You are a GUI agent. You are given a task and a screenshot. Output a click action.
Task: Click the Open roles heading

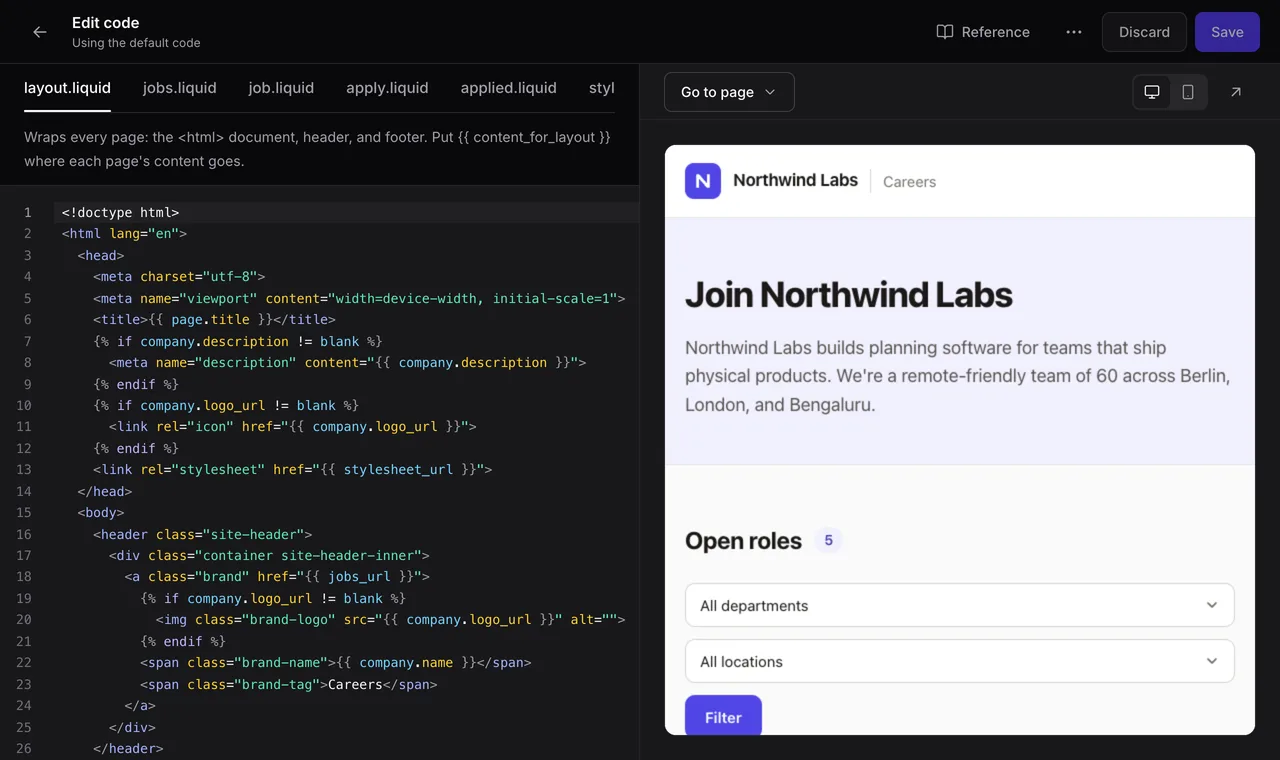pos(743,541)
